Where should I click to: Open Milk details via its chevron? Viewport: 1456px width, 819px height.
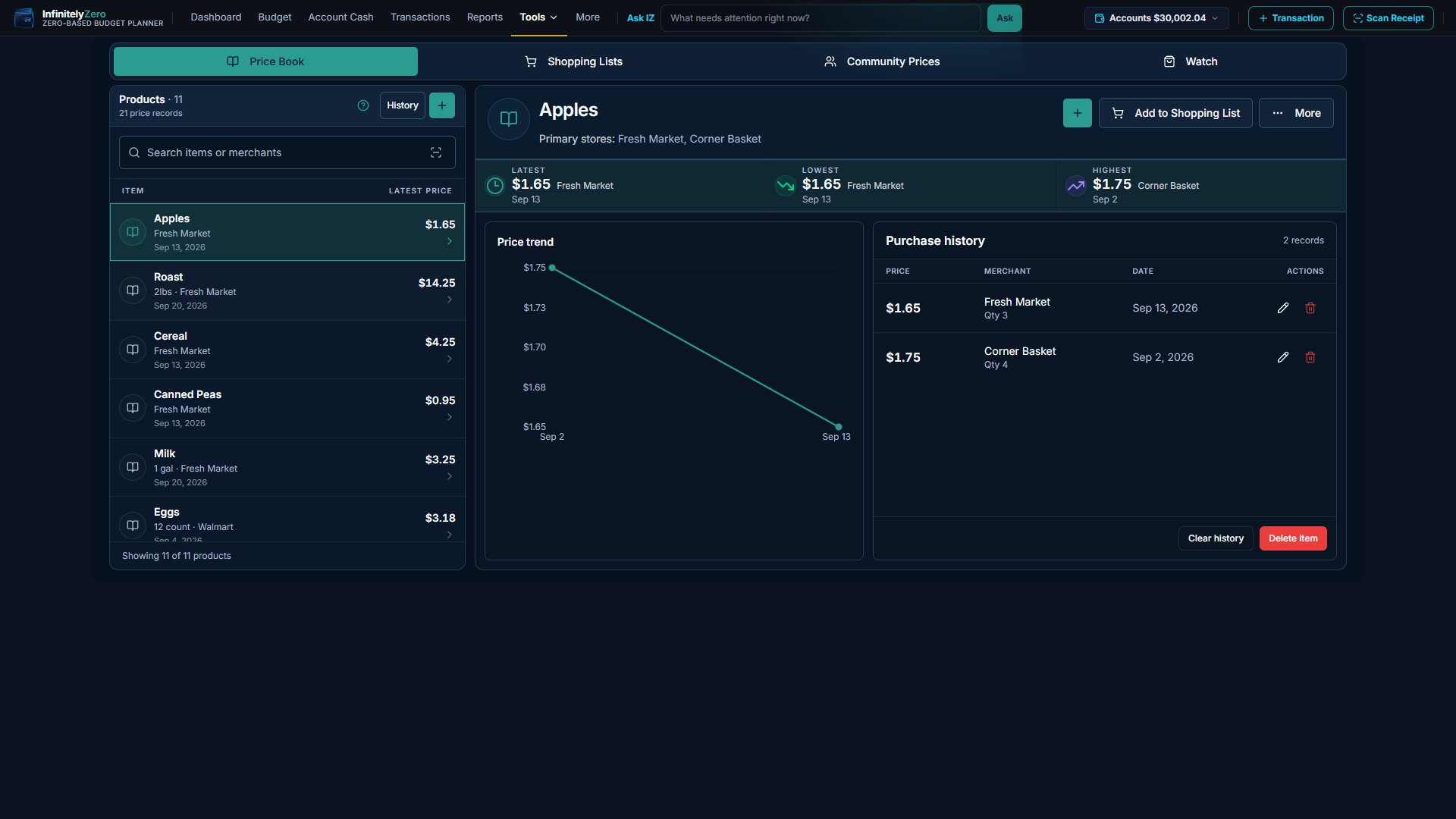point(450,476)
